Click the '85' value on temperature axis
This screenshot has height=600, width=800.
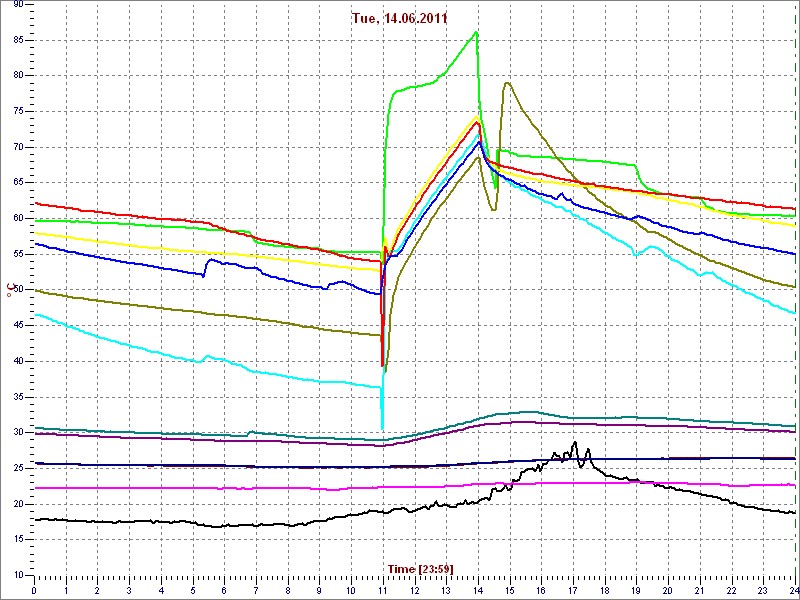18,40
